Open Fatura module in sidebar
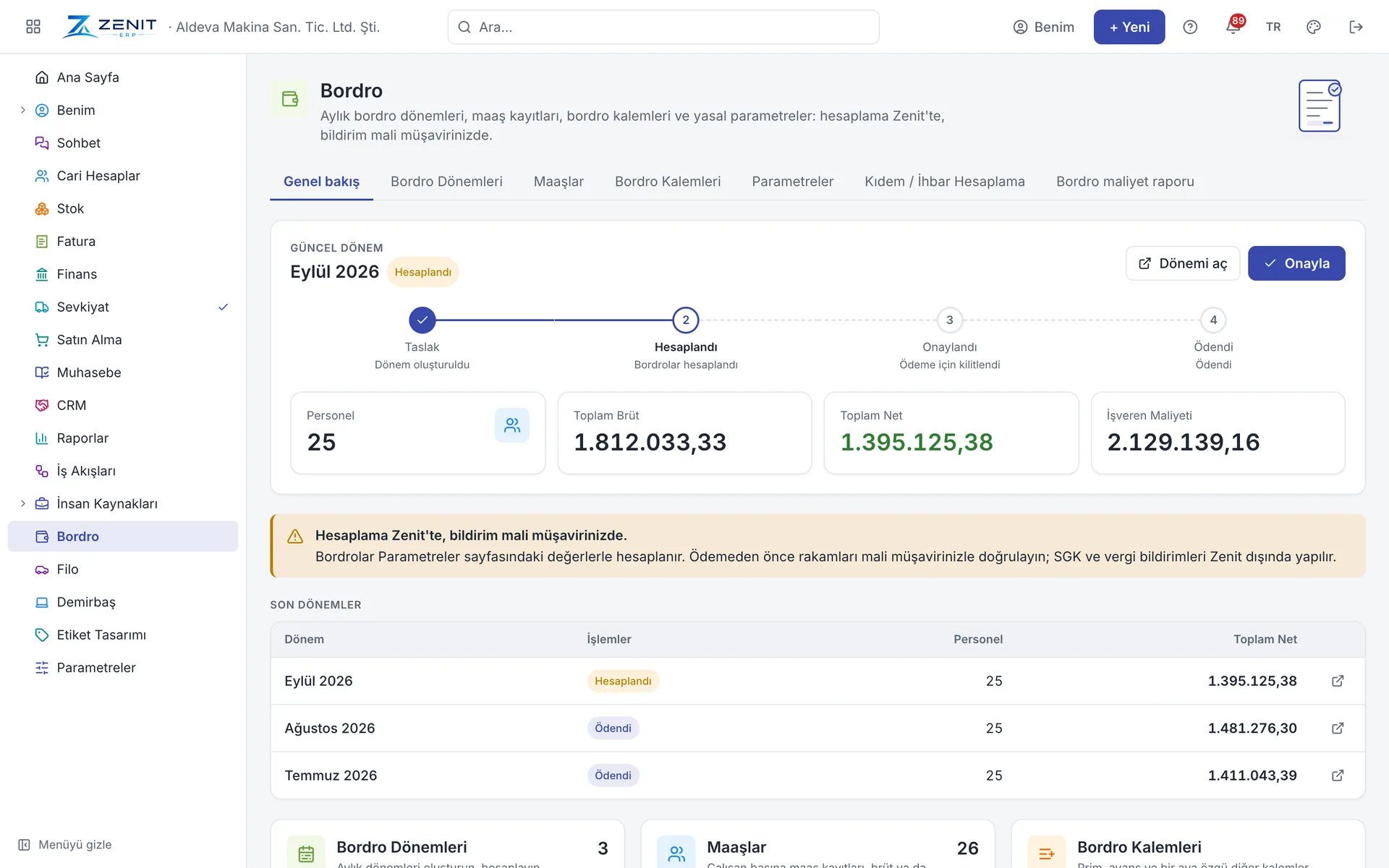Viewport: 1389px width, 868px height. click(x=123, y=242)
